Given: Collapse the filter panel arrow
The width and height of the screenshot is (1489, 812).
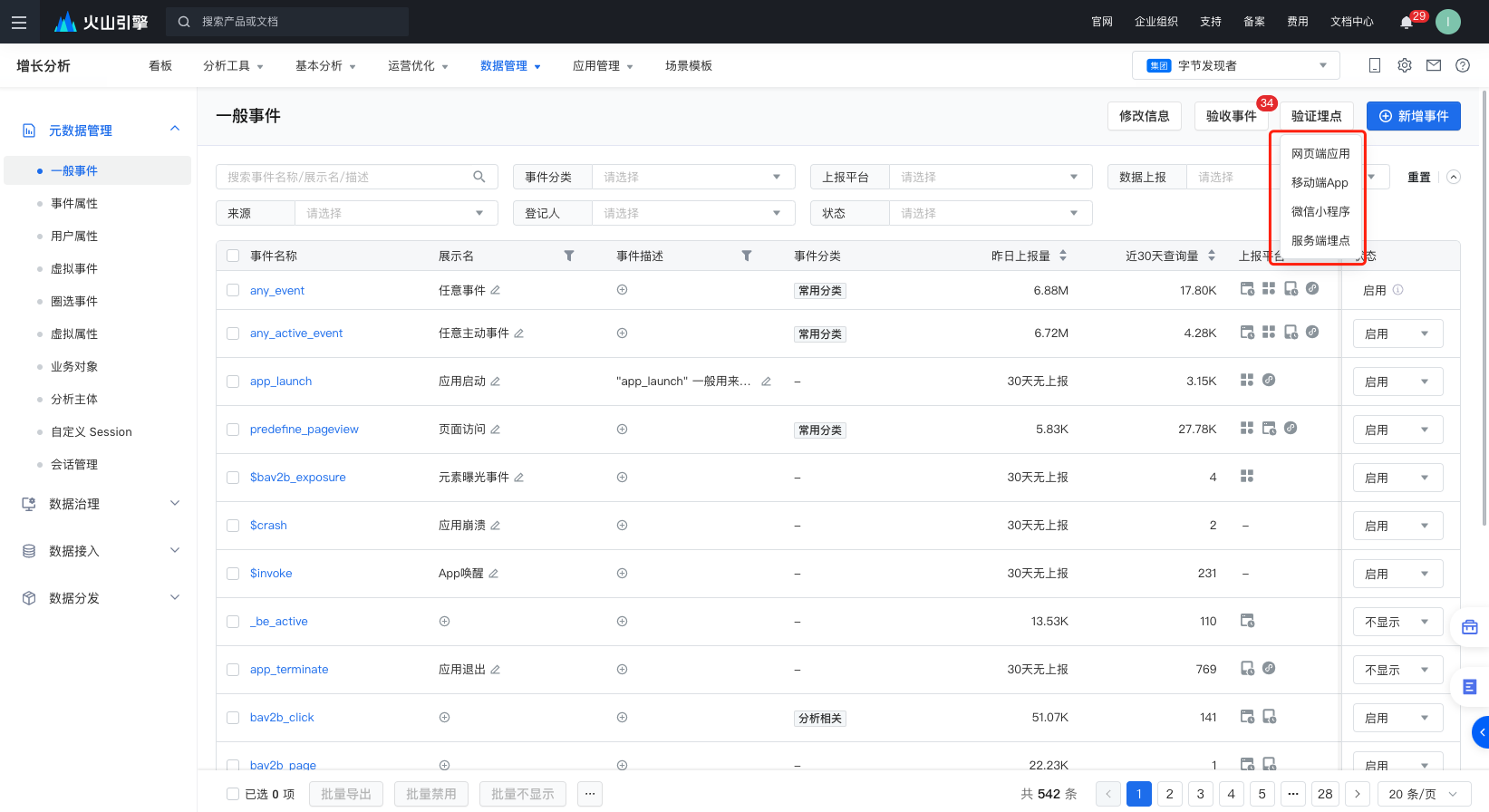Looking at the screenshot, I should 1454,177.
